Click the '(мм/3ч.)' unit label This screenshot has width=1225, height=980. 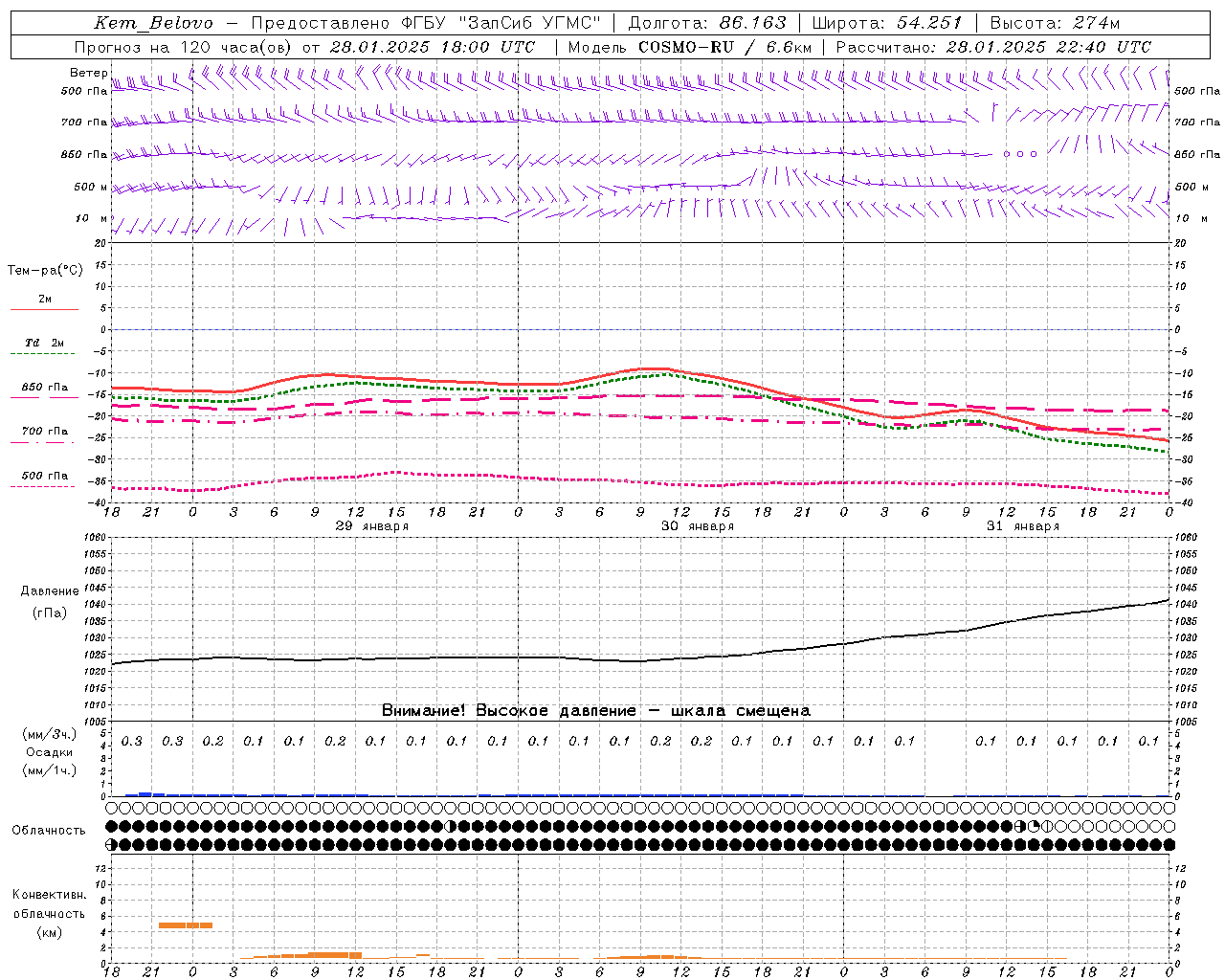[x=49, y=734]
